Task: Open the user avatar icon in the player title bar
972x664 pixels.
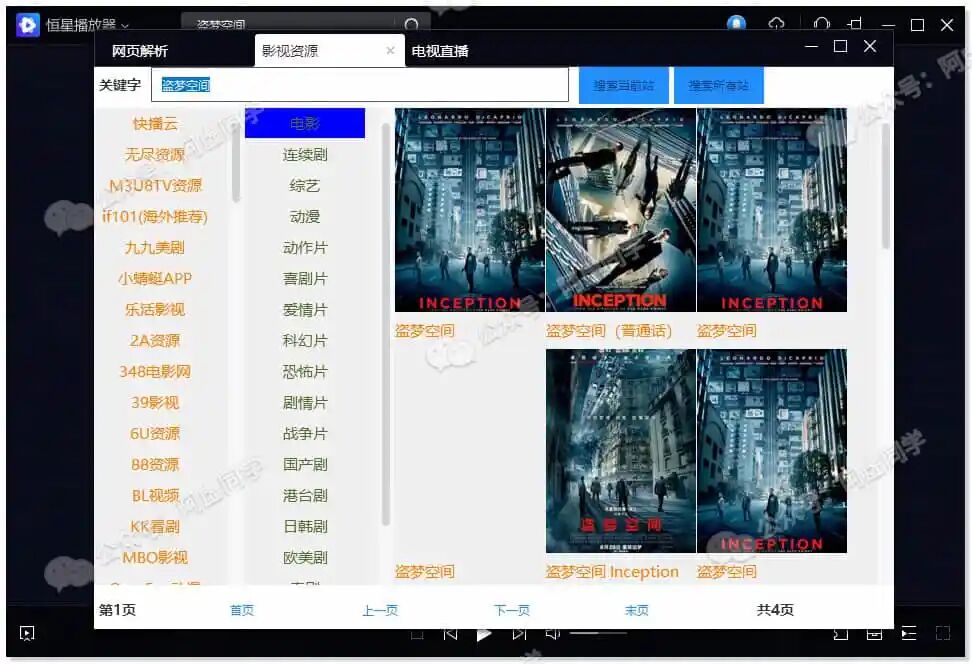Action: tap(736, 24)
